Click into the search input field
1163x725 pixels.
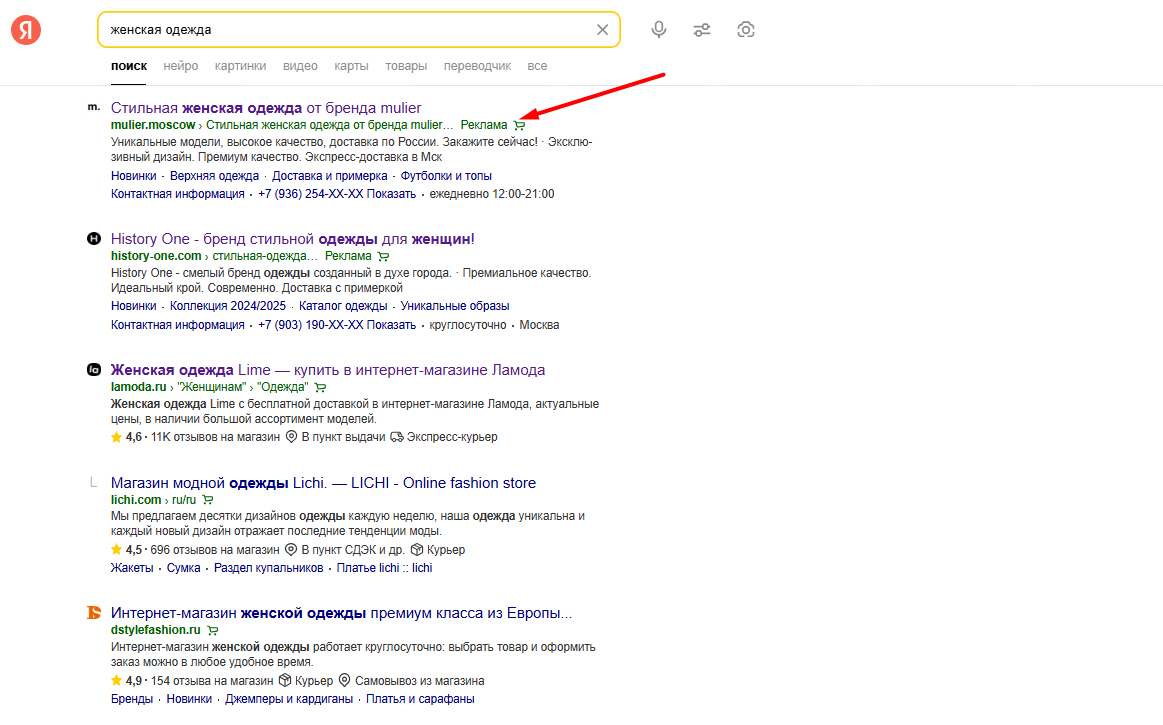click(340, 30)
